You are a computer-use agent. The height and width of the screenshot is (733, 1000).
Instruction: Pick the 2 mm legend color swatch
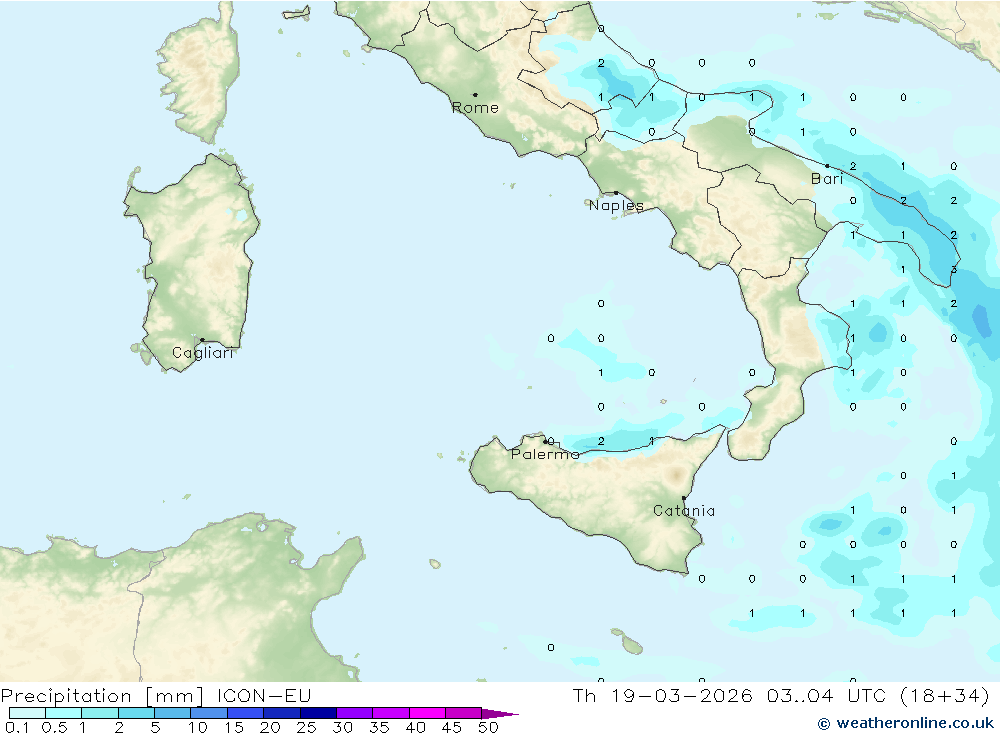click(x=136, y=713)
